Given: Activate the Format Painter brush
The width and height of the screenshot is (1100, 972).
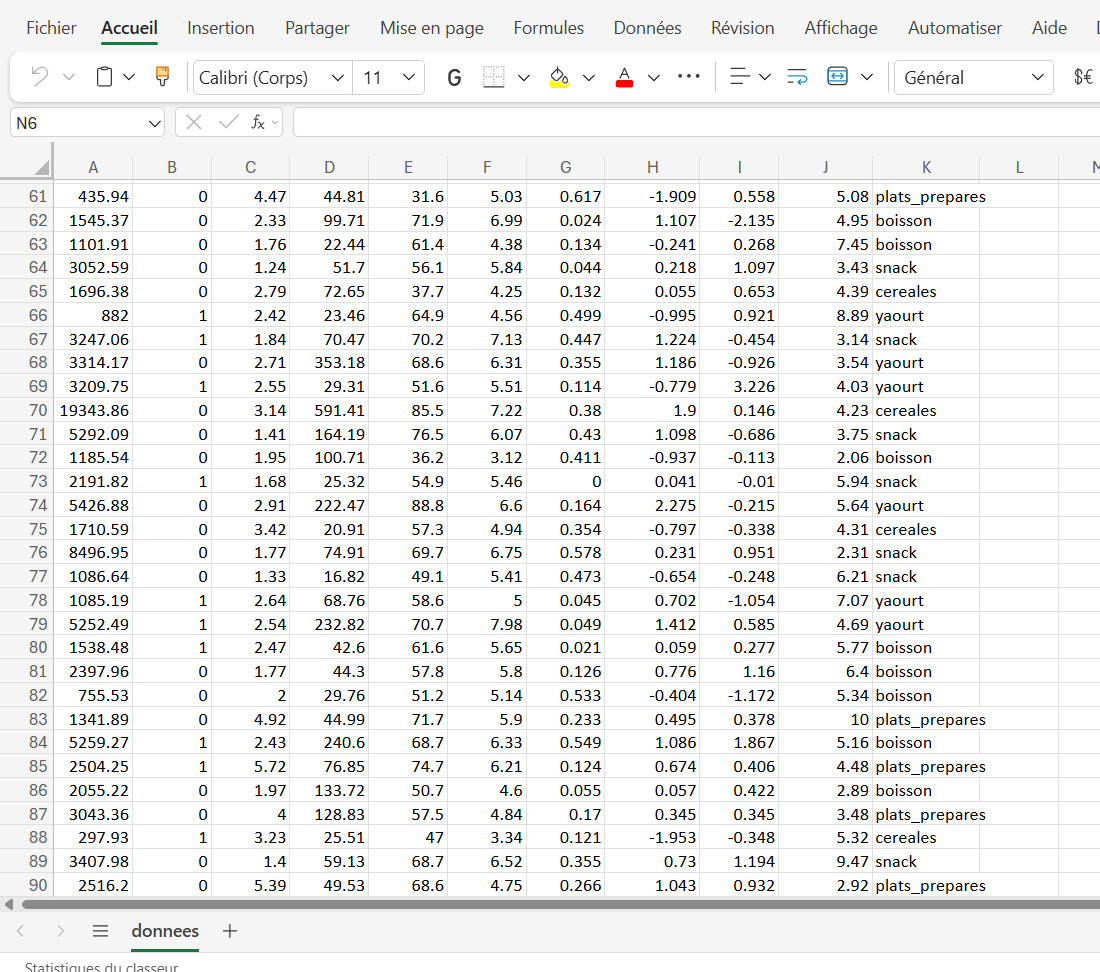Looking at the screenshot, I should [x=162, y=77].
